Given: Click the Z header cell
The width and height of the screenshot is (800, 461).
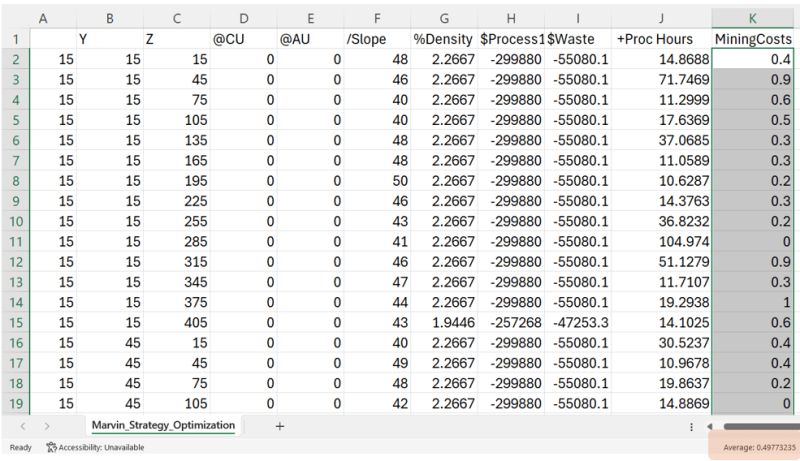Looking at the screenshot, I should [177, 39].
